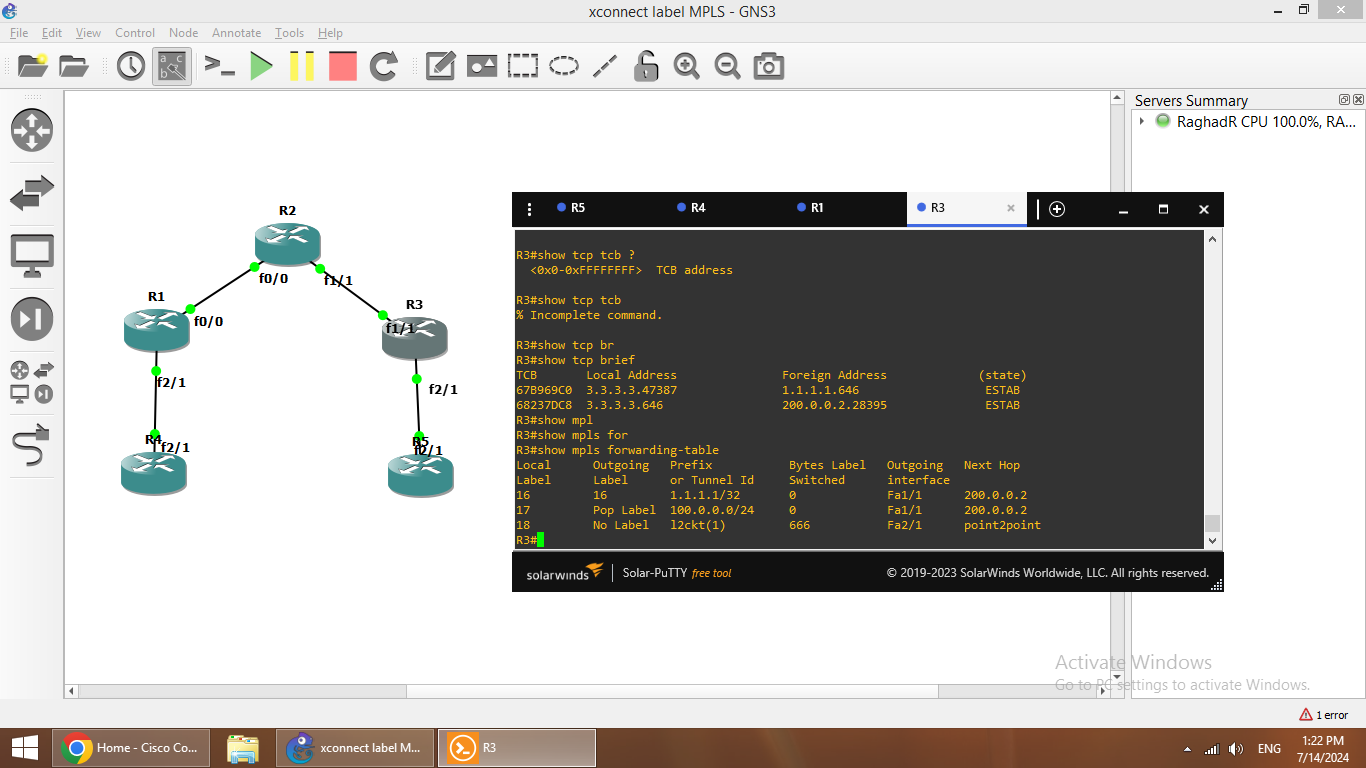Toggle interface labels visibility
Image resolution: width=1366 pixels, height=768 pixels.
click(x=171, y=66)
